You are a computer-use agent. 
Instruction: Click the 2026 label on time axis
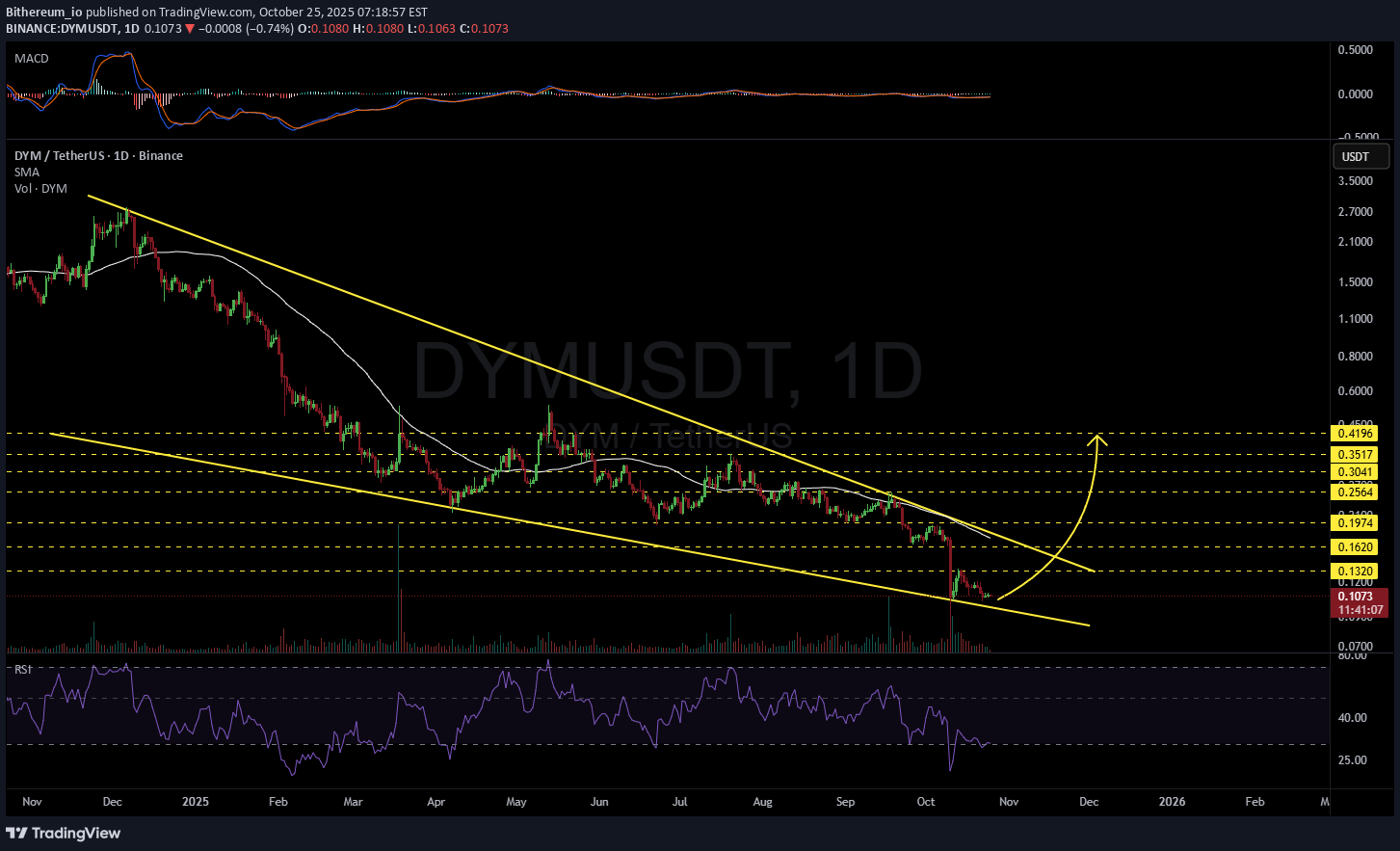(x=1172, y=802)
